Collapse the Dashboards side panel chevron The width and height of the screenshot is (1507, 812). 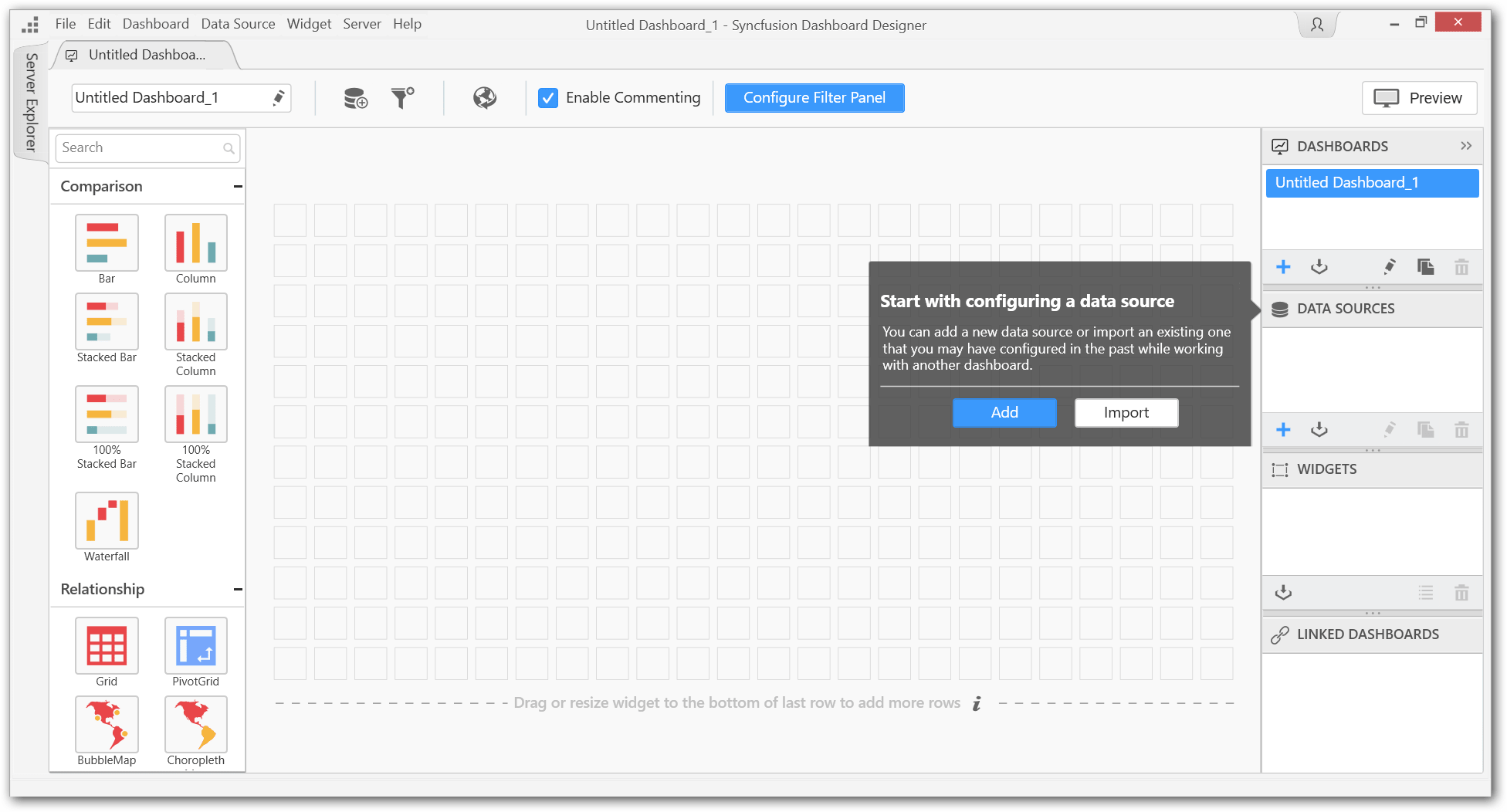point(1465,146)
